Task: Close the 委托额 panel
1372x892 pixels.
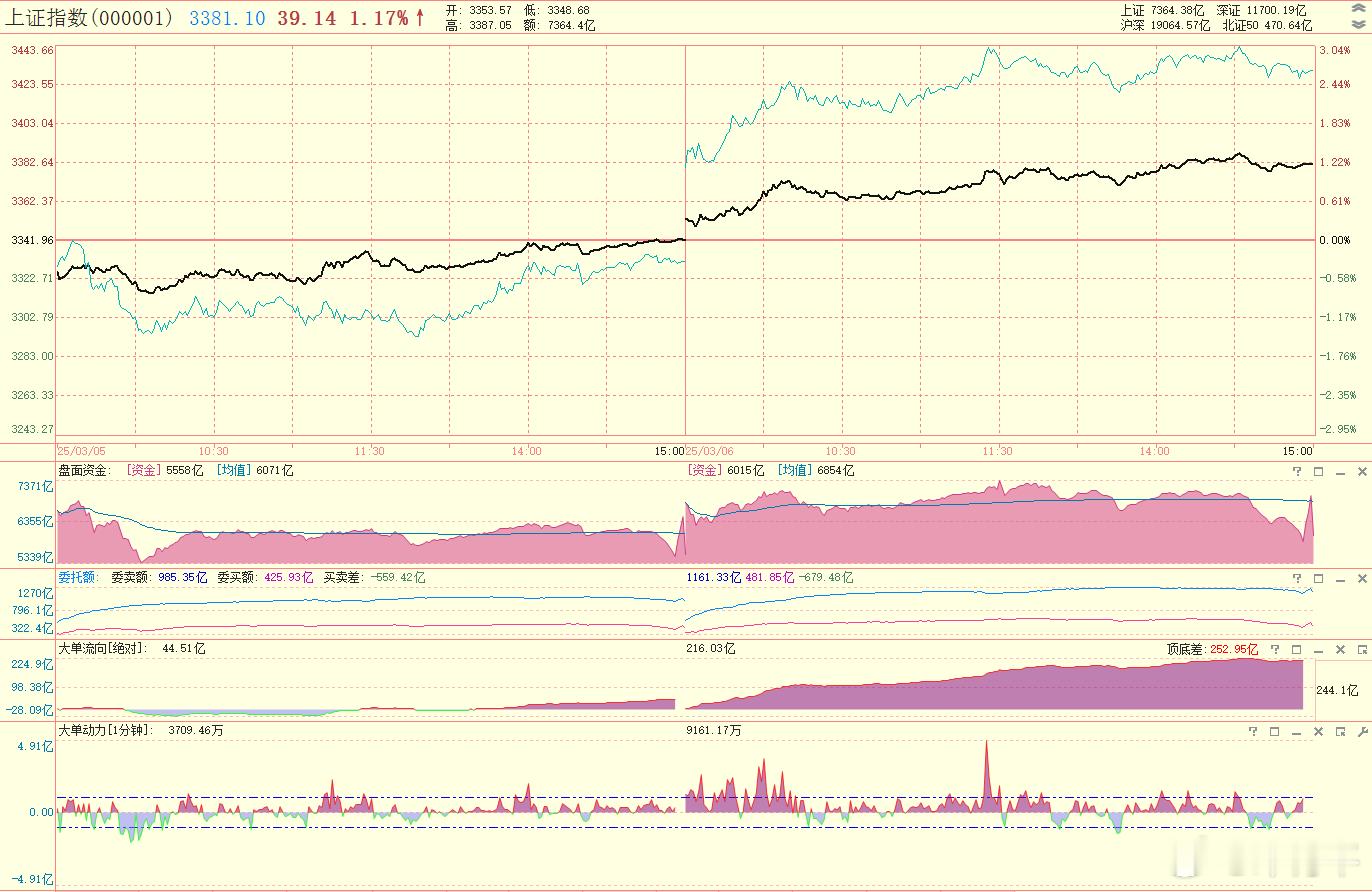Action: [x=1362, y=578]
